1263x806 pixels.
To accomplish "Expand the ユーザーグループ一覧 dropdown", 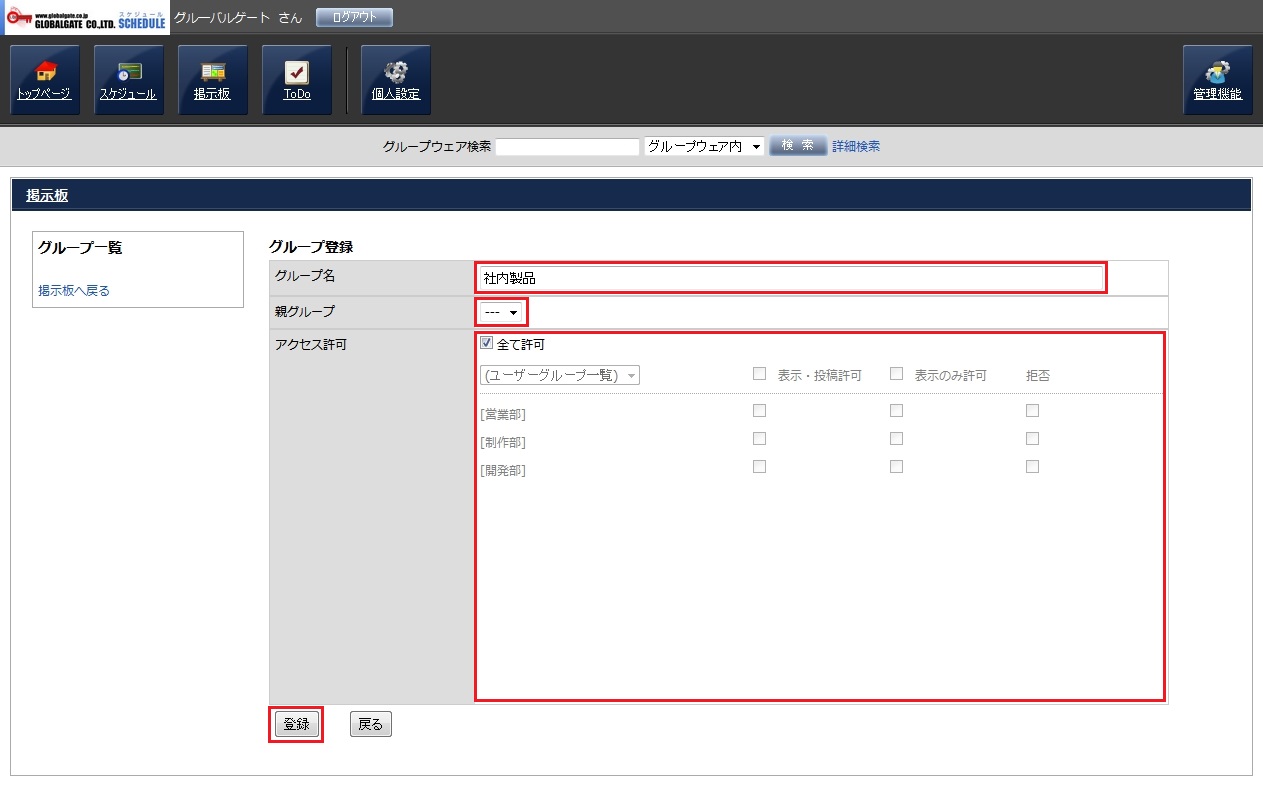I will (x=559, y=375).
